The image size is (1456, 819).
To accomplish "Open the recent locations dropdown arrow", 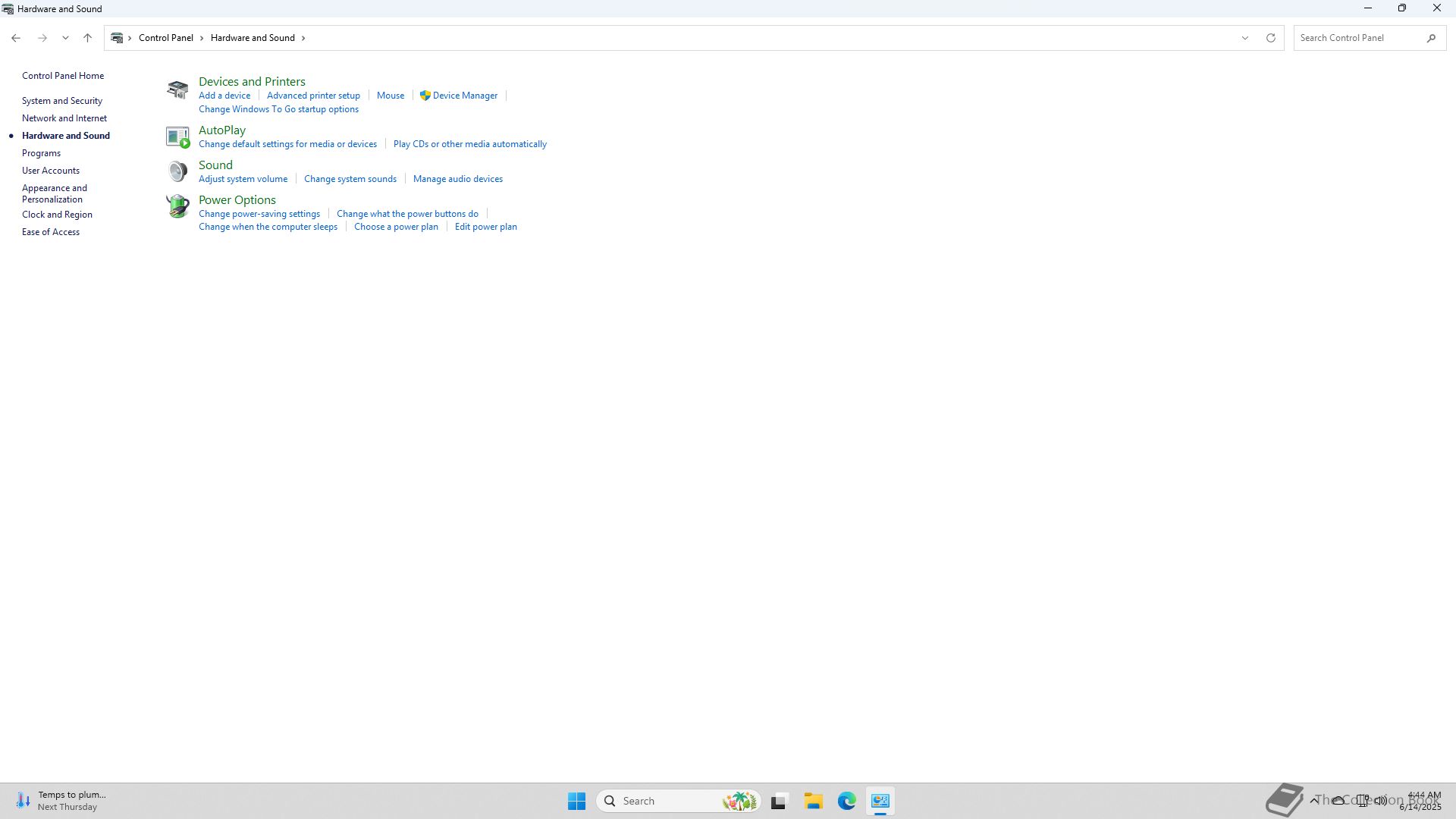I will point(65,38).
